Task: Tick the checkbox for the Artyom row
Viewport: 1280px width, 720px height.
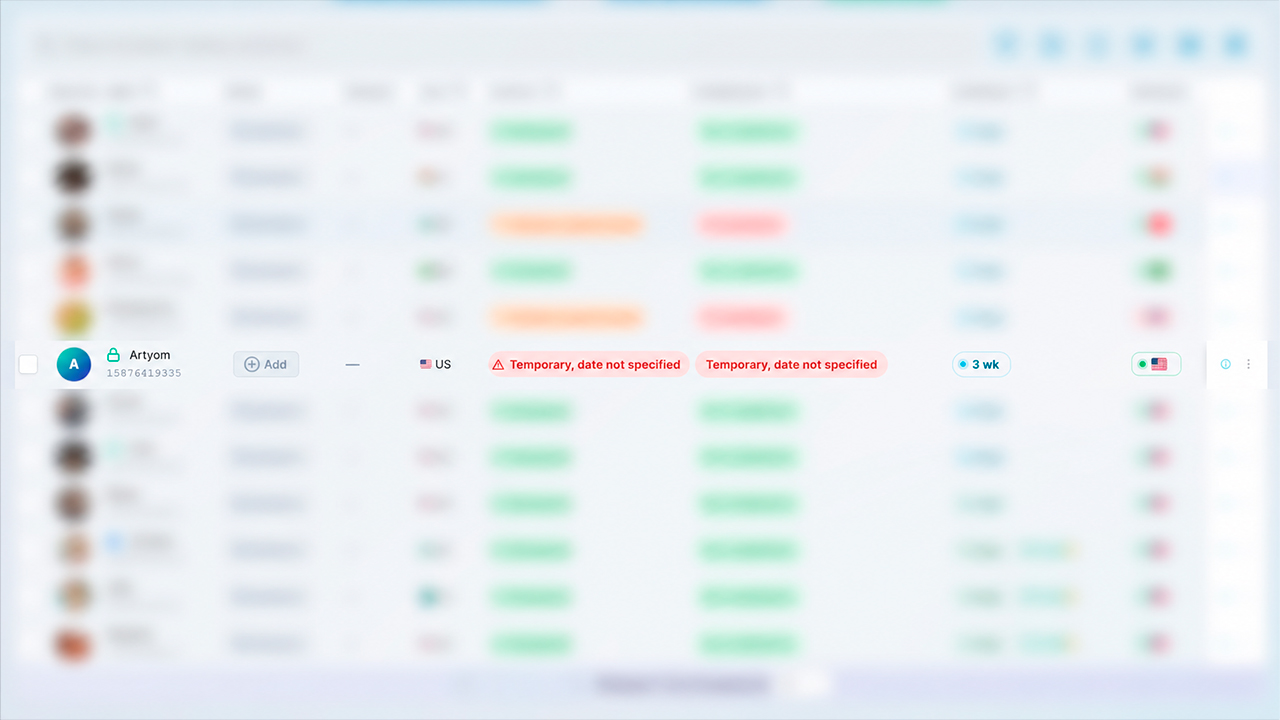Action: pyautogui.click(x=28, y=365)
